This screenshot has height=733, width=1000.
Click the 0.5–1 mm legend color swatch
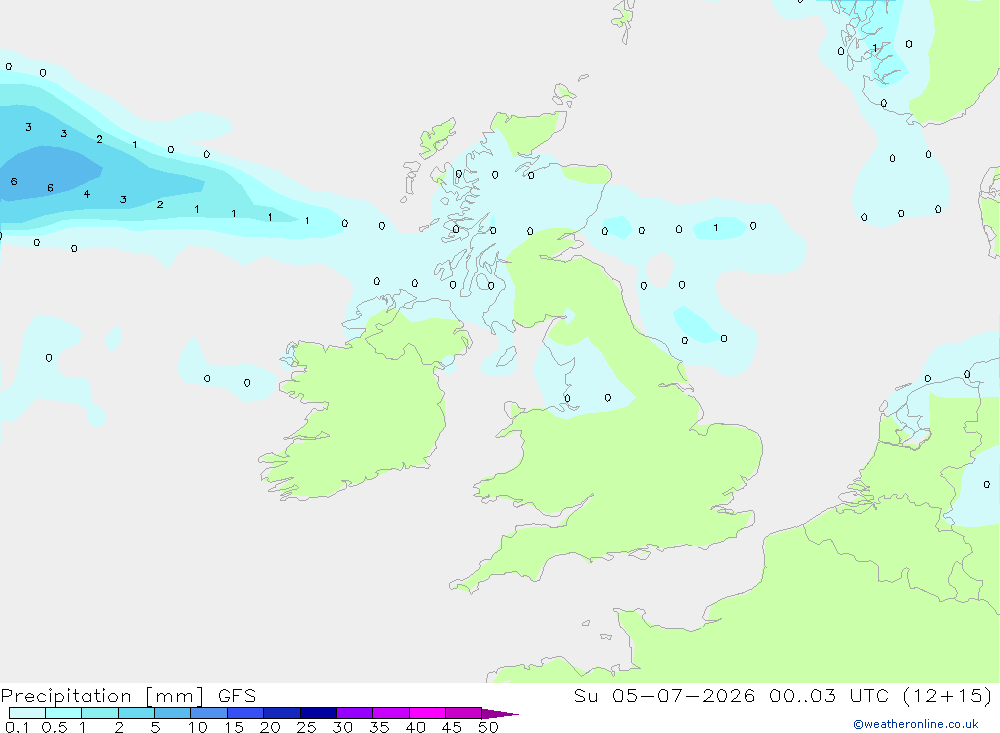coord(64,713)
